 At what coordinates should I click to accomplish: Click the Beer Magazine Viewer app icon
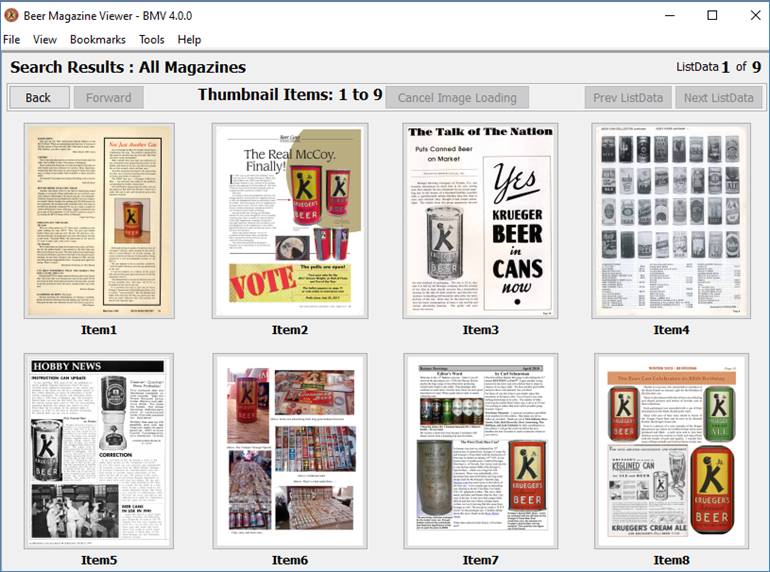coord(11,15)
